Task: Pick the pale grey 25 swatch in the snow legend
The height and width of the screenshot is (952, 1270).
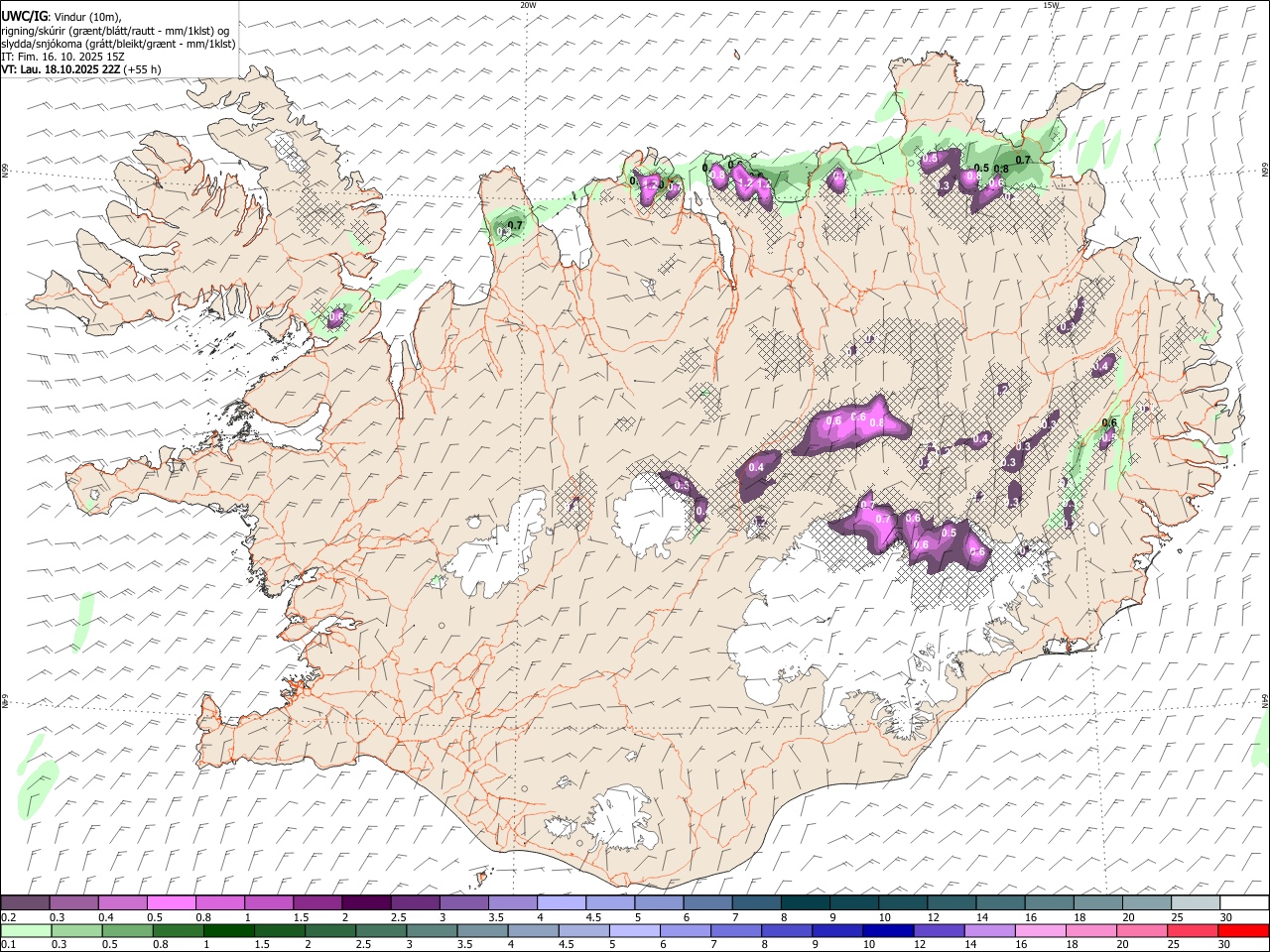Action: pos(1195,902)
